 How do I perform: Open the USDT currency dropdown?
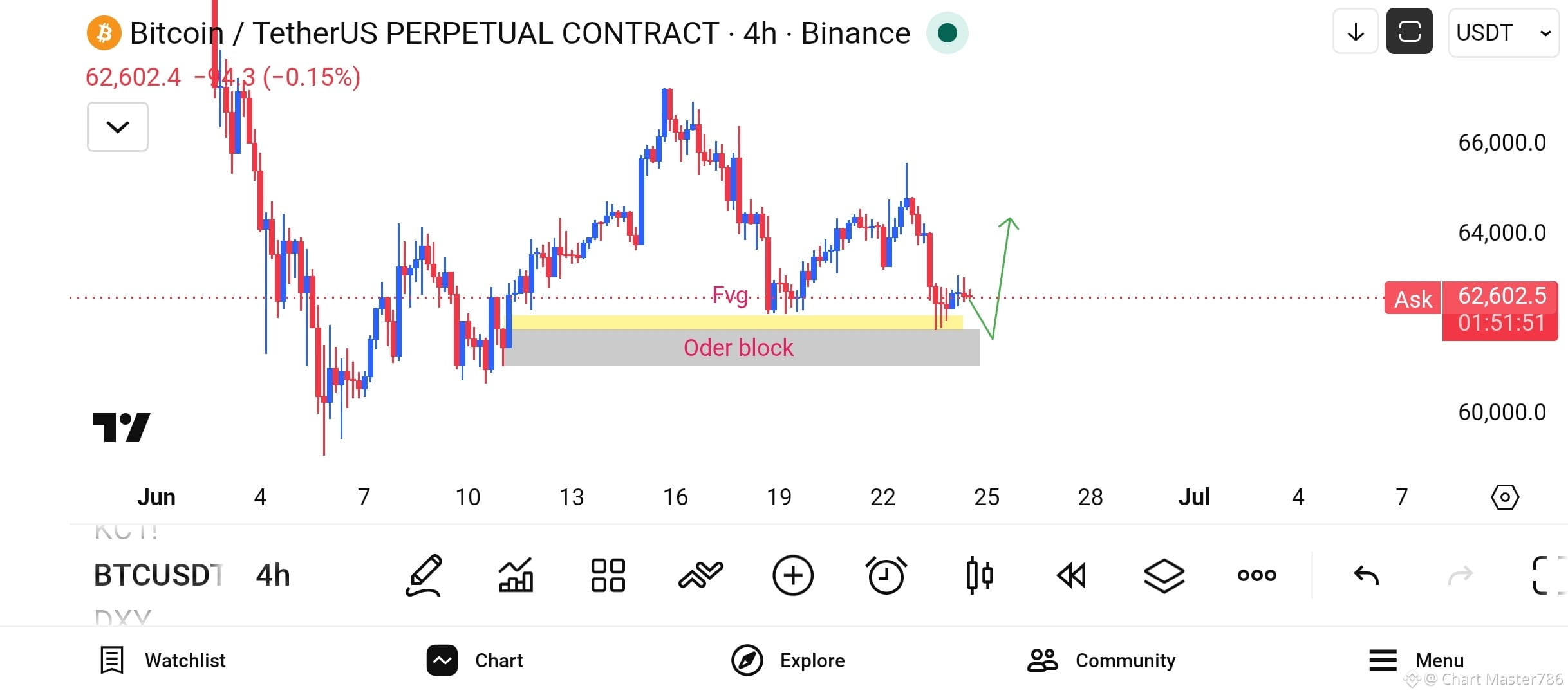1503,32
